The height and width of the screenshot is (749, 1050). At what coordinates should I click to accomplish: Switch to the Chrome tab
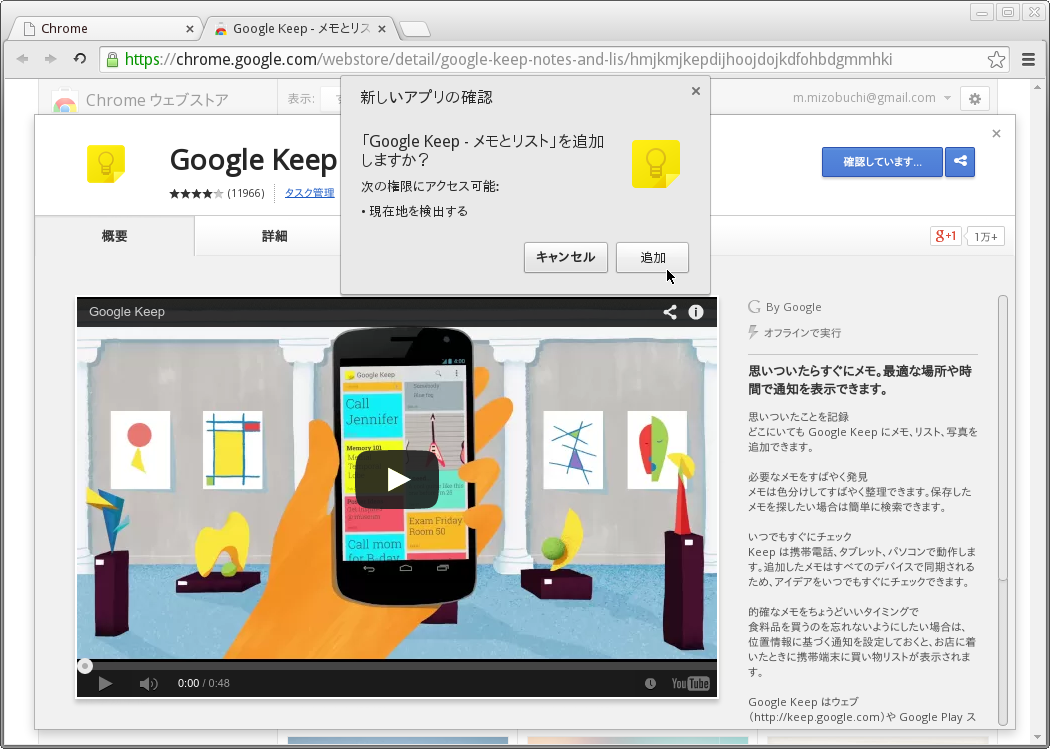click(x=104, y=29)
